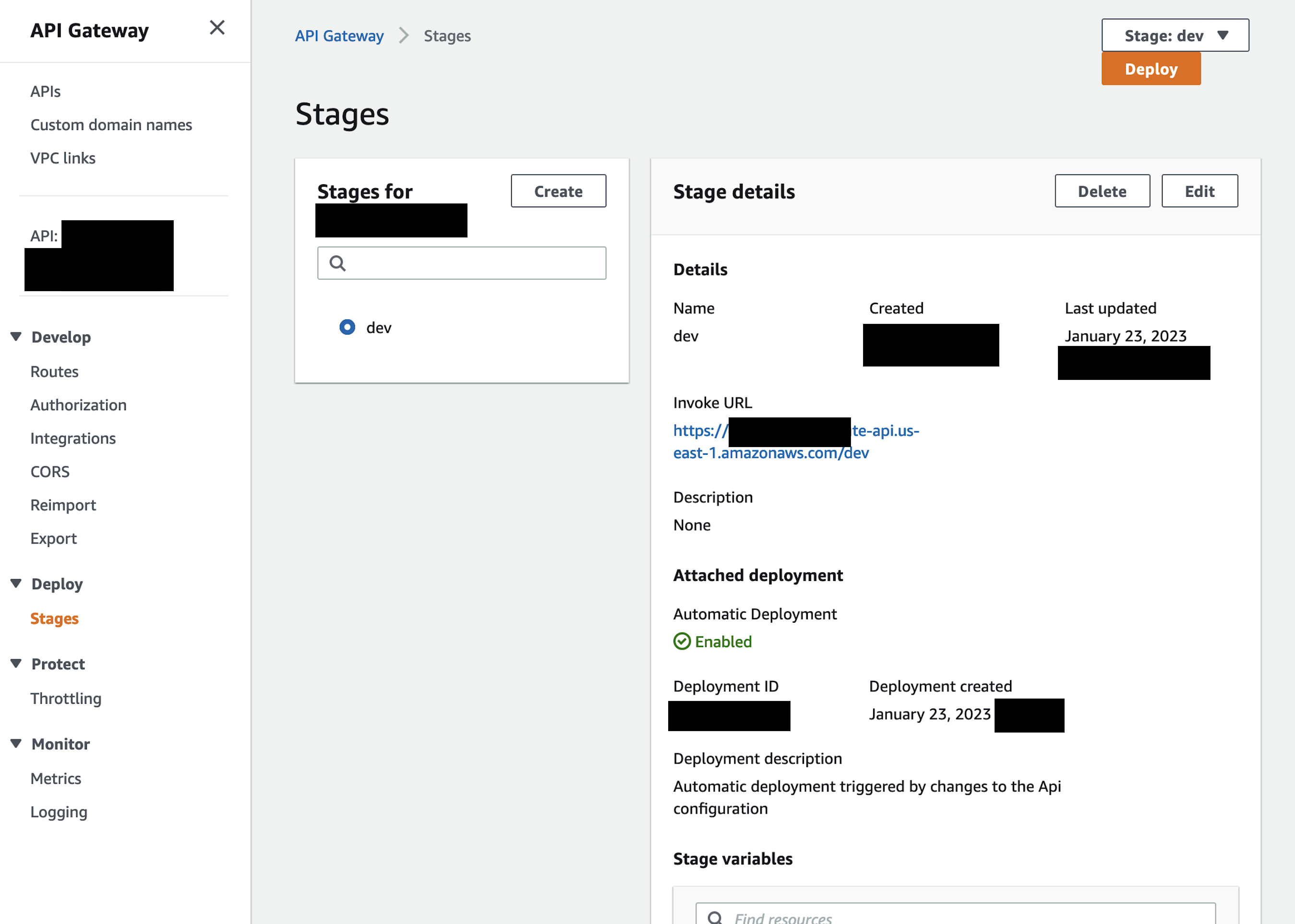Open Reimport page
Viewport: 1295px width, 924px height.
point(63,505)
